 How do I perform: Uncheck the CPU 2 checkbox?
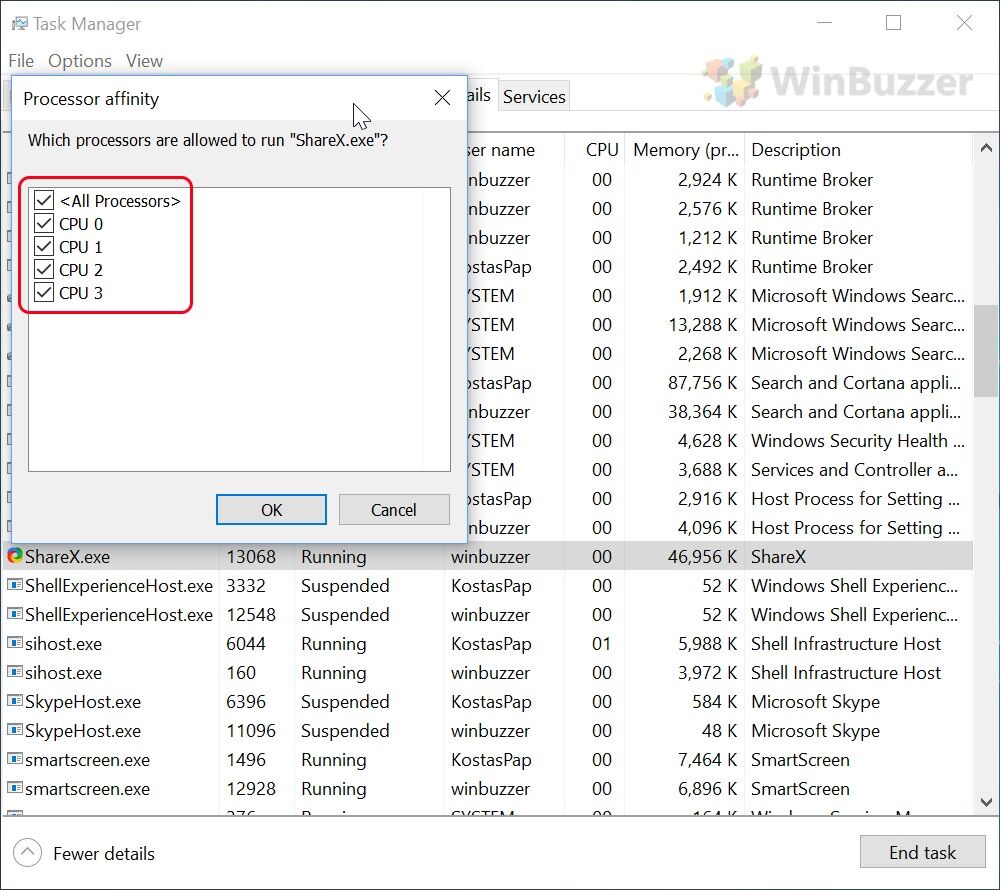tap(44, 270)
